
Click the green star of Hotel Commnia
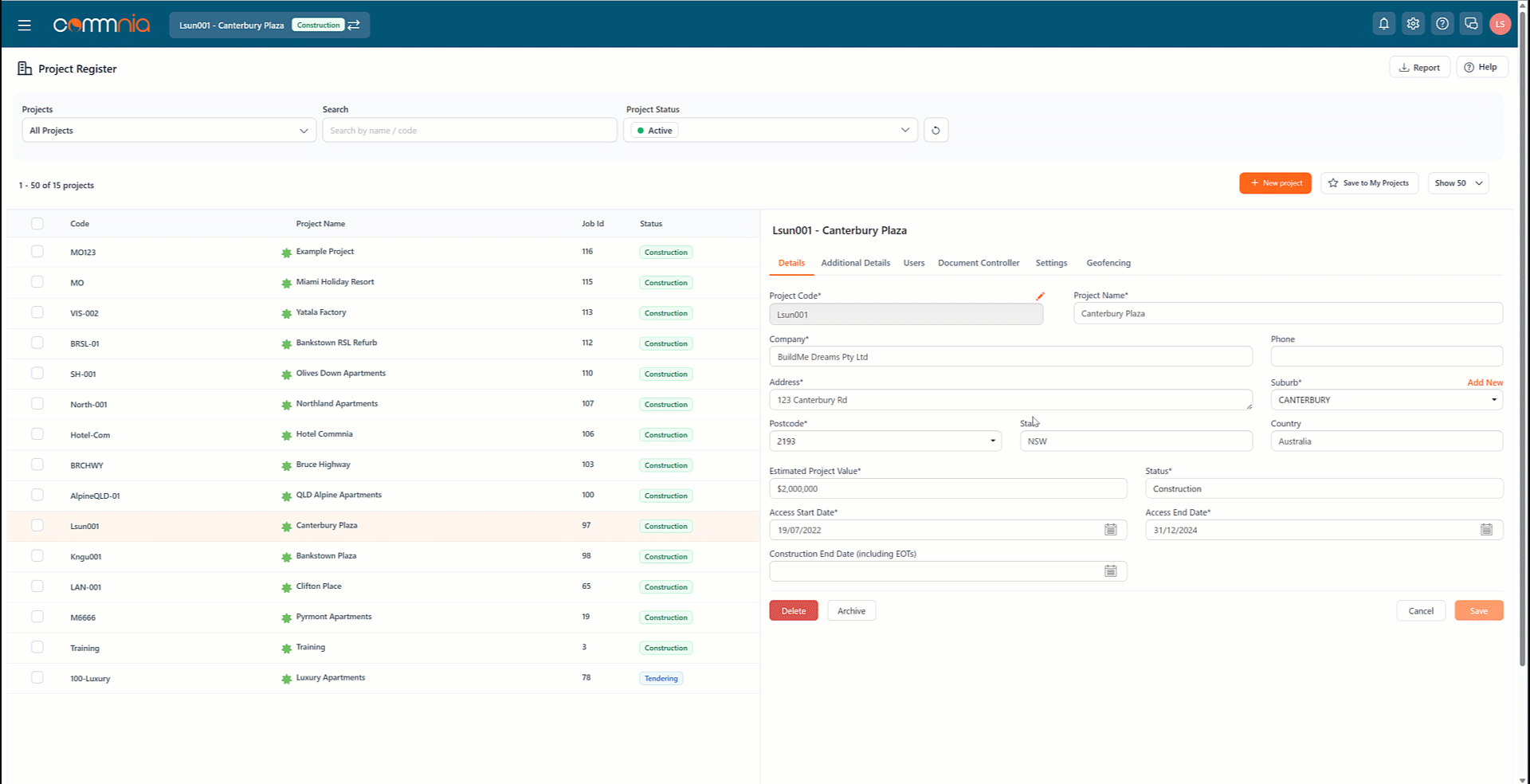(x=286, y=435)
